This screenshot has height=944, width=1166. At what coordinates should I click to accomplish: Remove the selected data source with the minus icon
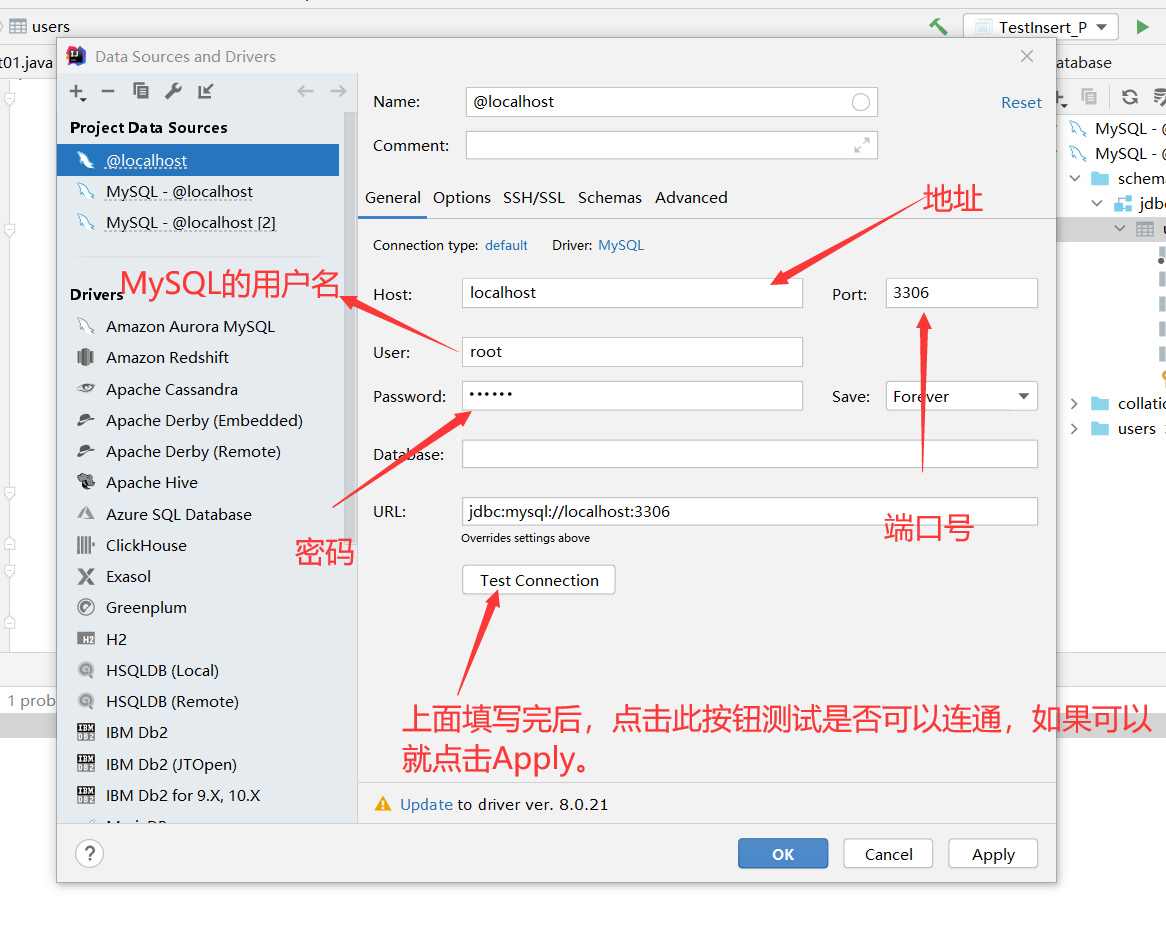click(x=108, y=91)
